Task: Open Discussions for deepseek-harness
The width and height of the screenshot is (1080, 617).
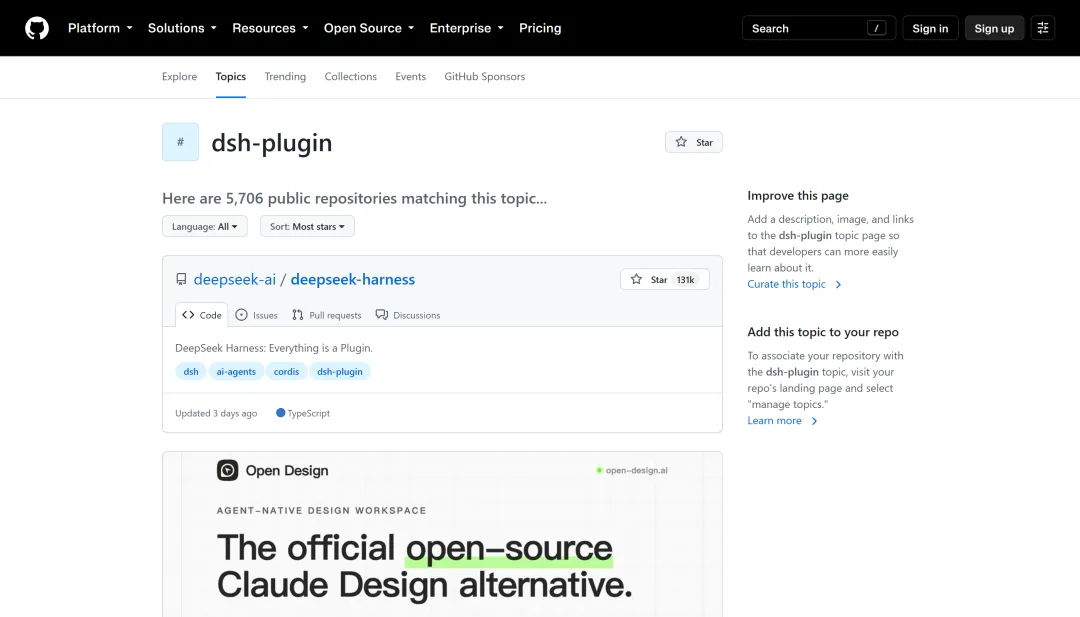Action: coord(408,315)
